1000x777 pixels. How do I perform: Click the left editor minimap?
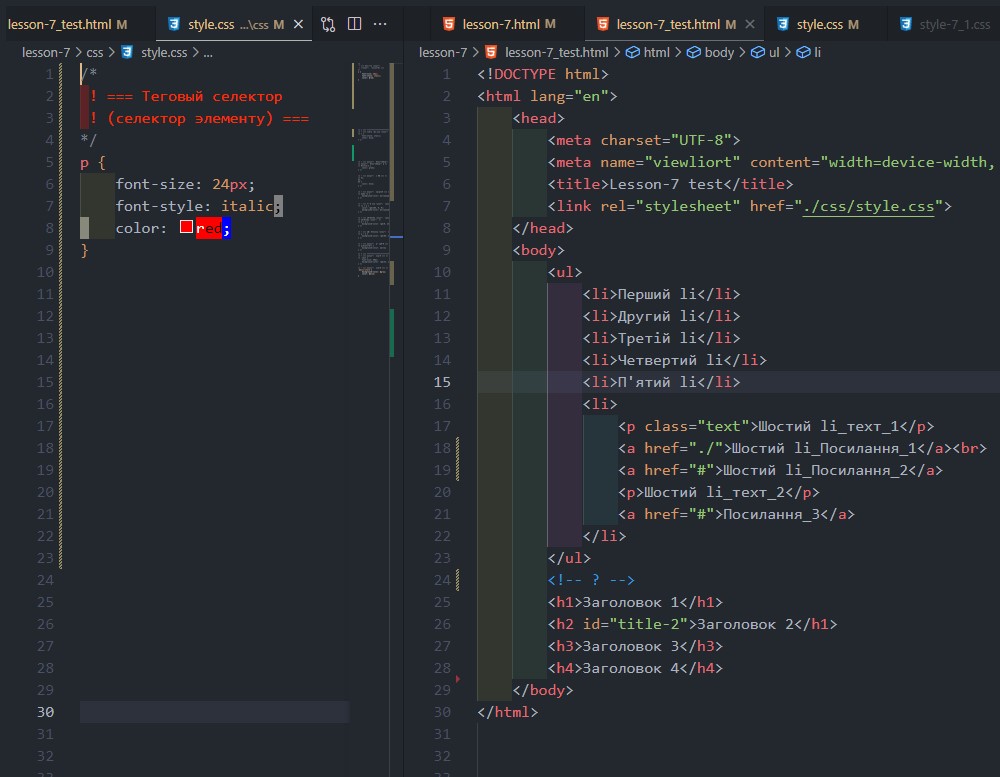pyautogui.click(x=371, y=169)
